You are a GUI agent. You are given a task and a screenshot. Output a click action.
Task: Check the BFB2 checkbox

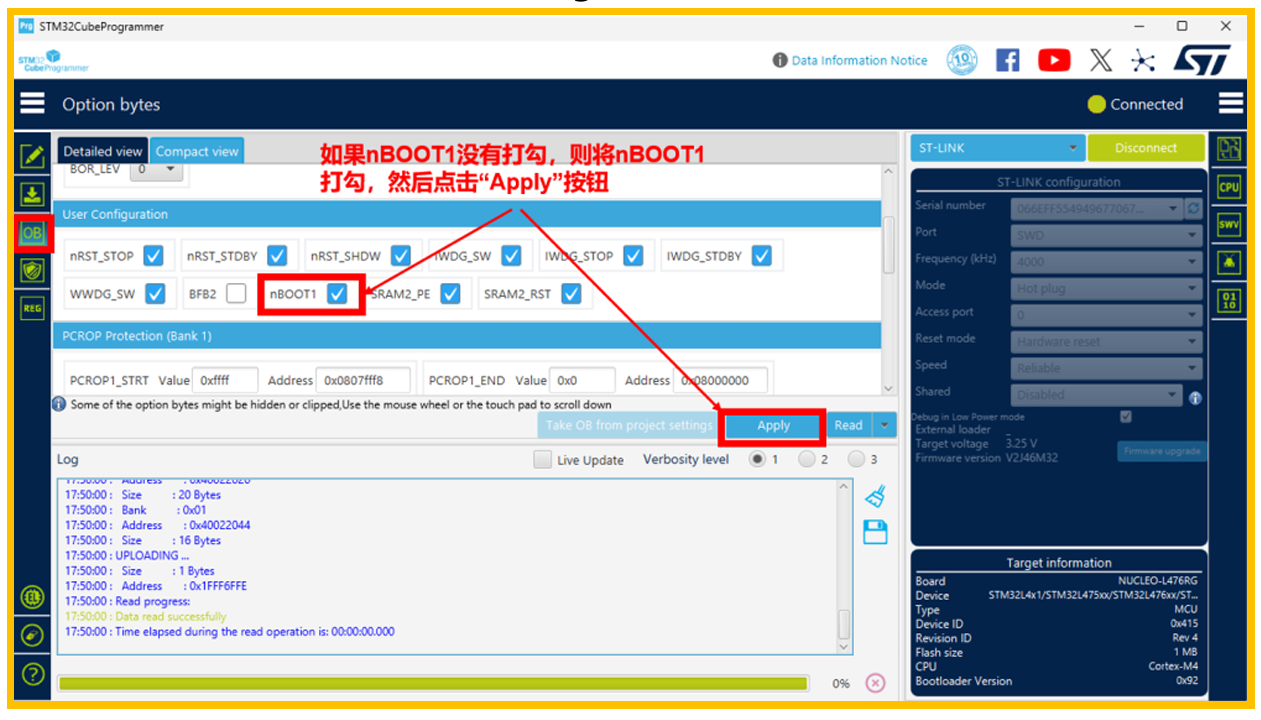click(x=236, y=294)
